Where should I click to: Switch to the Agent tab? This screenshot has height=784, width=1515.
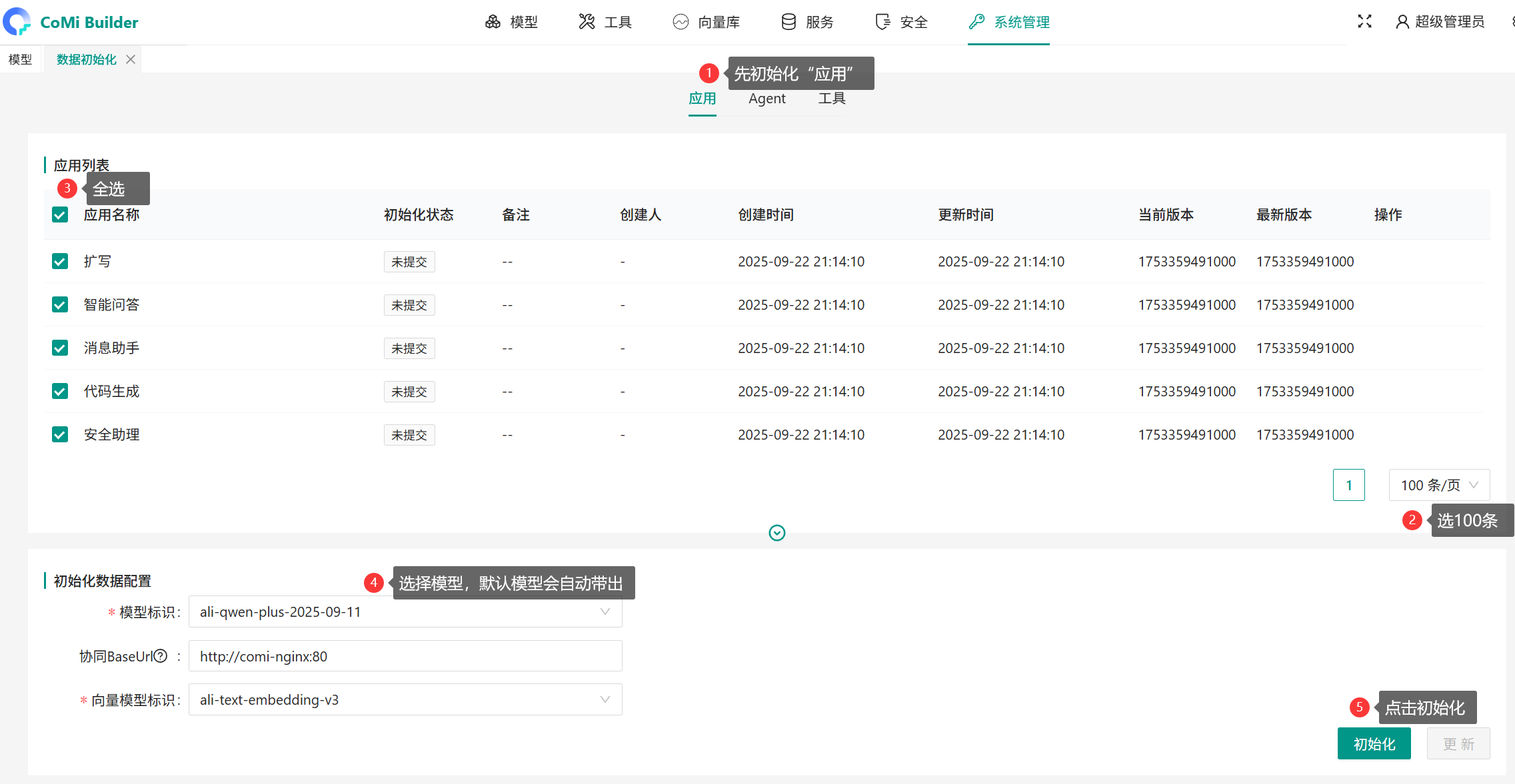pyautogui.click(x=766, y=99)
